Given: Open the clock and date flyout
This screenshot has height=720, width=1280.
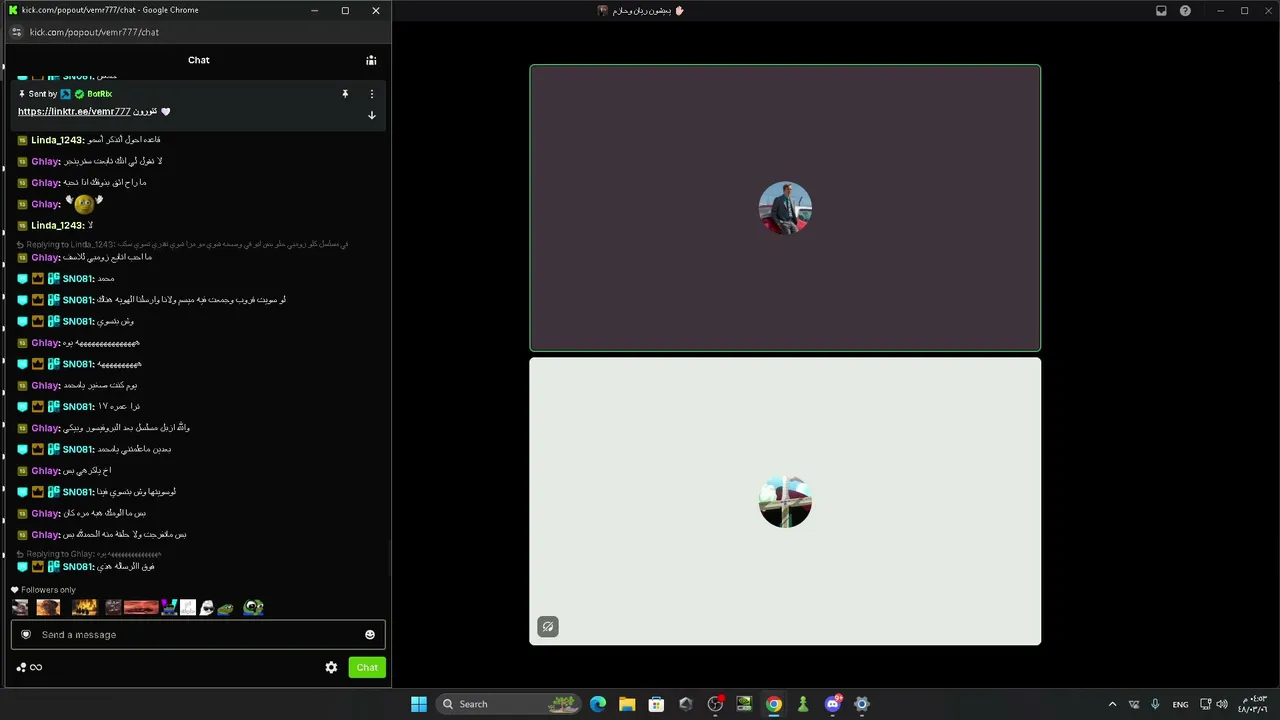Looking at the screenshot, I should point(1254,704).
